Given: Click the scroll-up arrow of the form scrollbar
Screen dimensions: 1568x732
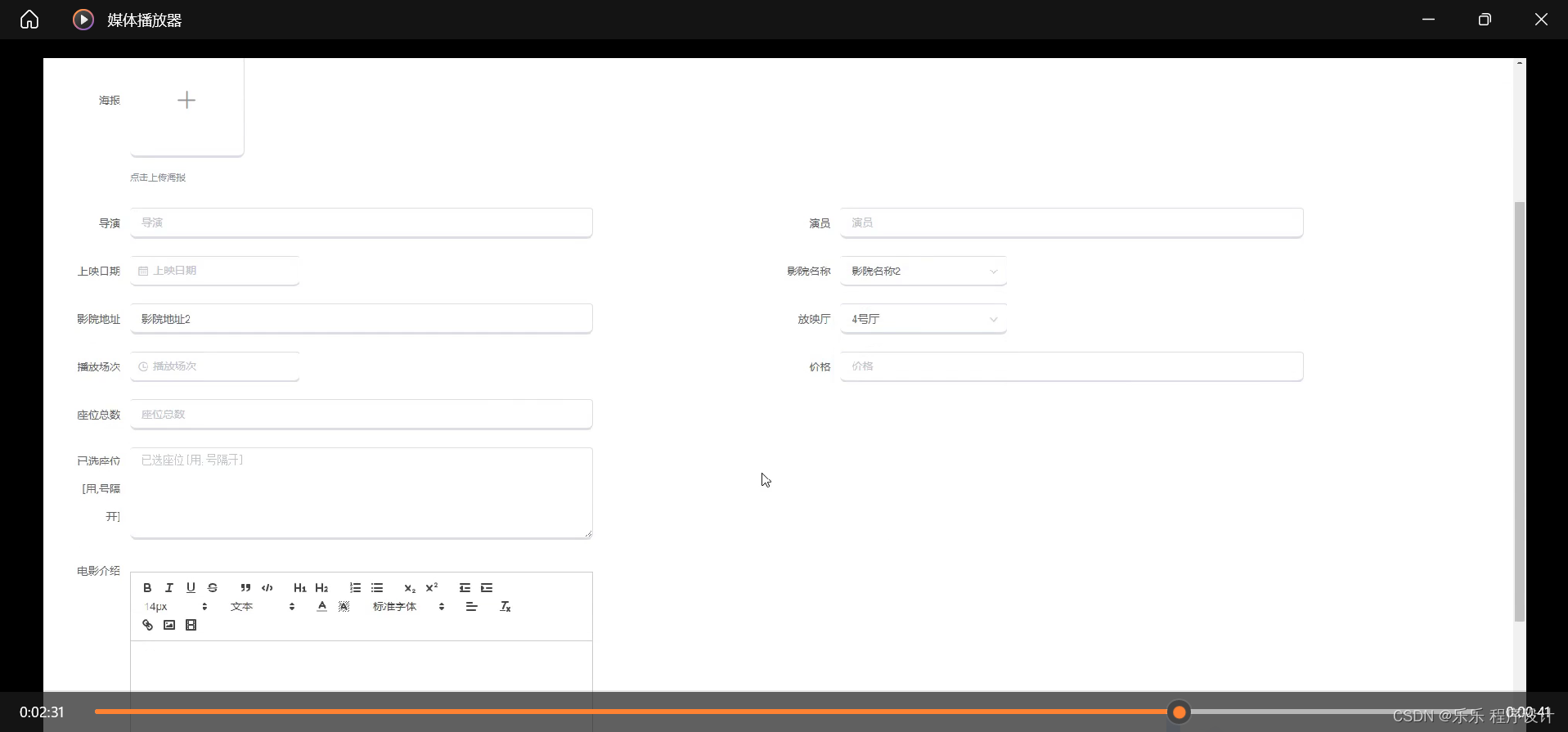Looking at the screenshot, I should pos(1520,63).
